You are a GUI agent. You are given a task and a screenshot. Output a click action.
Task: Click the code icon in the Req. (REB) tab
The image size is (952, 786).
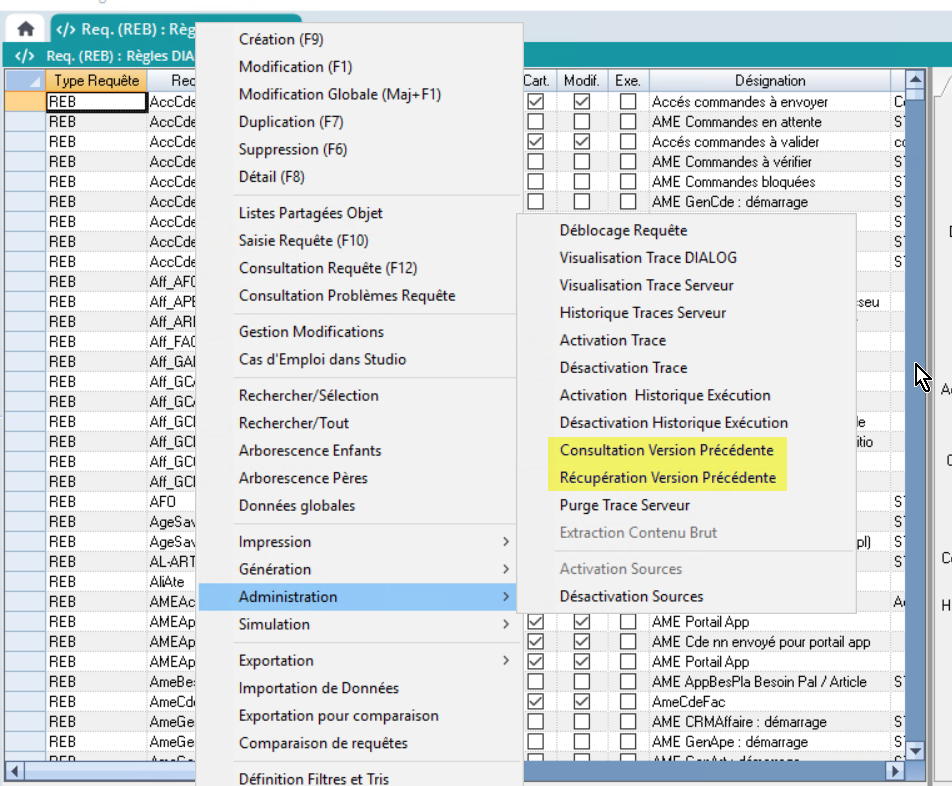[x=66, y=29]
